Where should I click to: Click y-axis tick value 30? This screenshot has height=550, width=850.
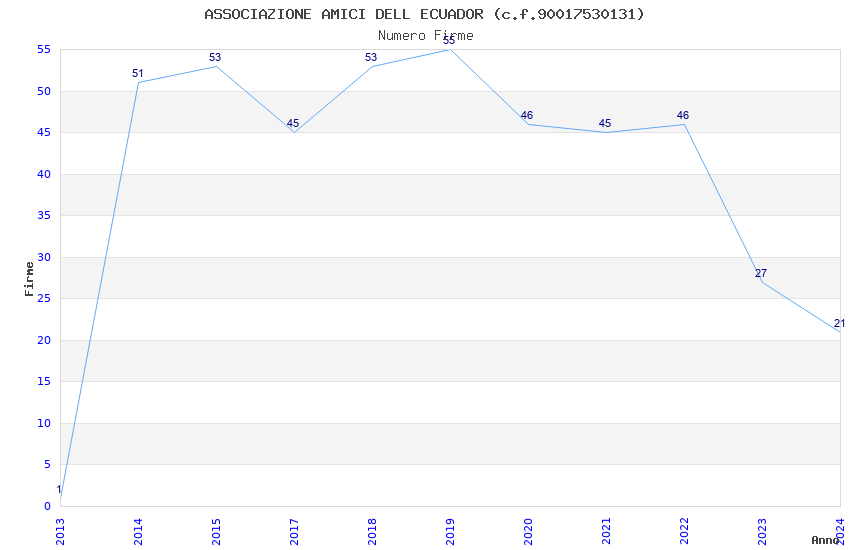coord(44,257)
